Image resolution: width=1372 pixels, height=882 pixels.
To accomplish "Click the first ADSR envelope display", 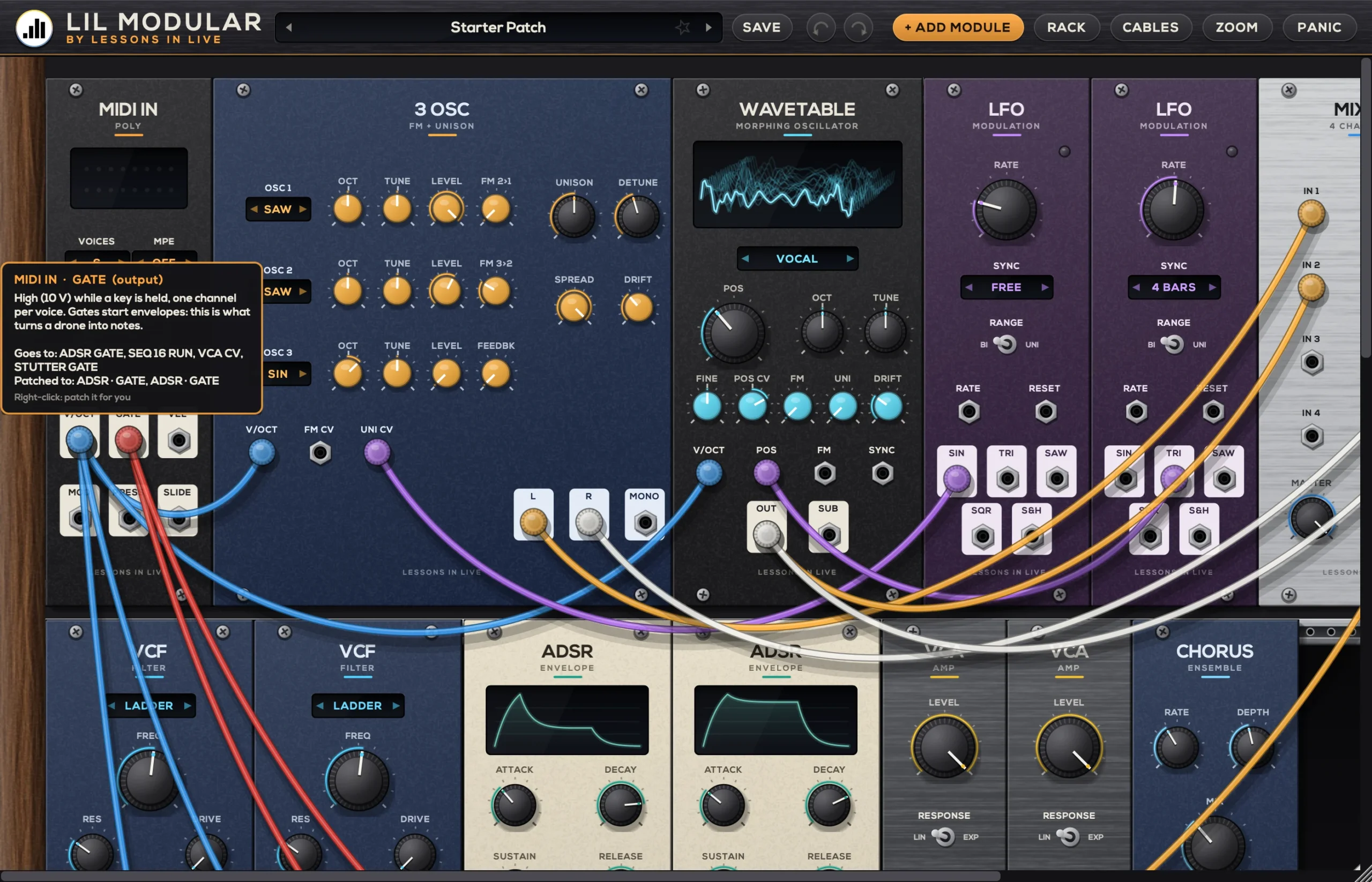I will click(566, 720).
